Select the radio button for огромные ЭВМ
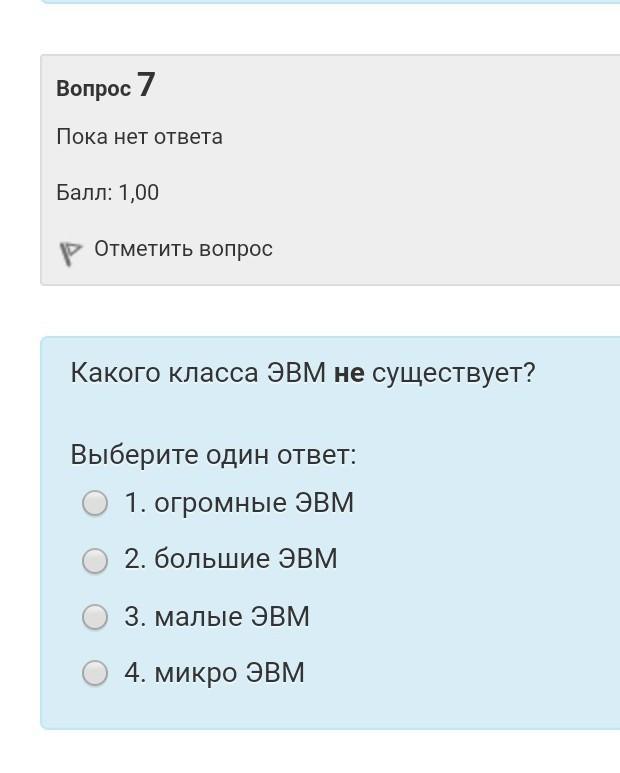The image size is (620, 773). pos(95,503)
